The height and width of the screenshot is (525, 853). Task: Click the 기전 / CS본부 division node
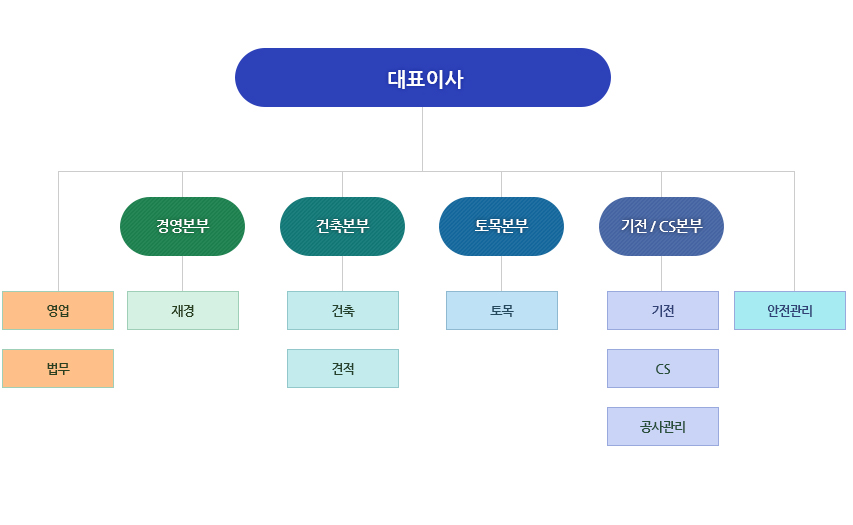[661, 226]
